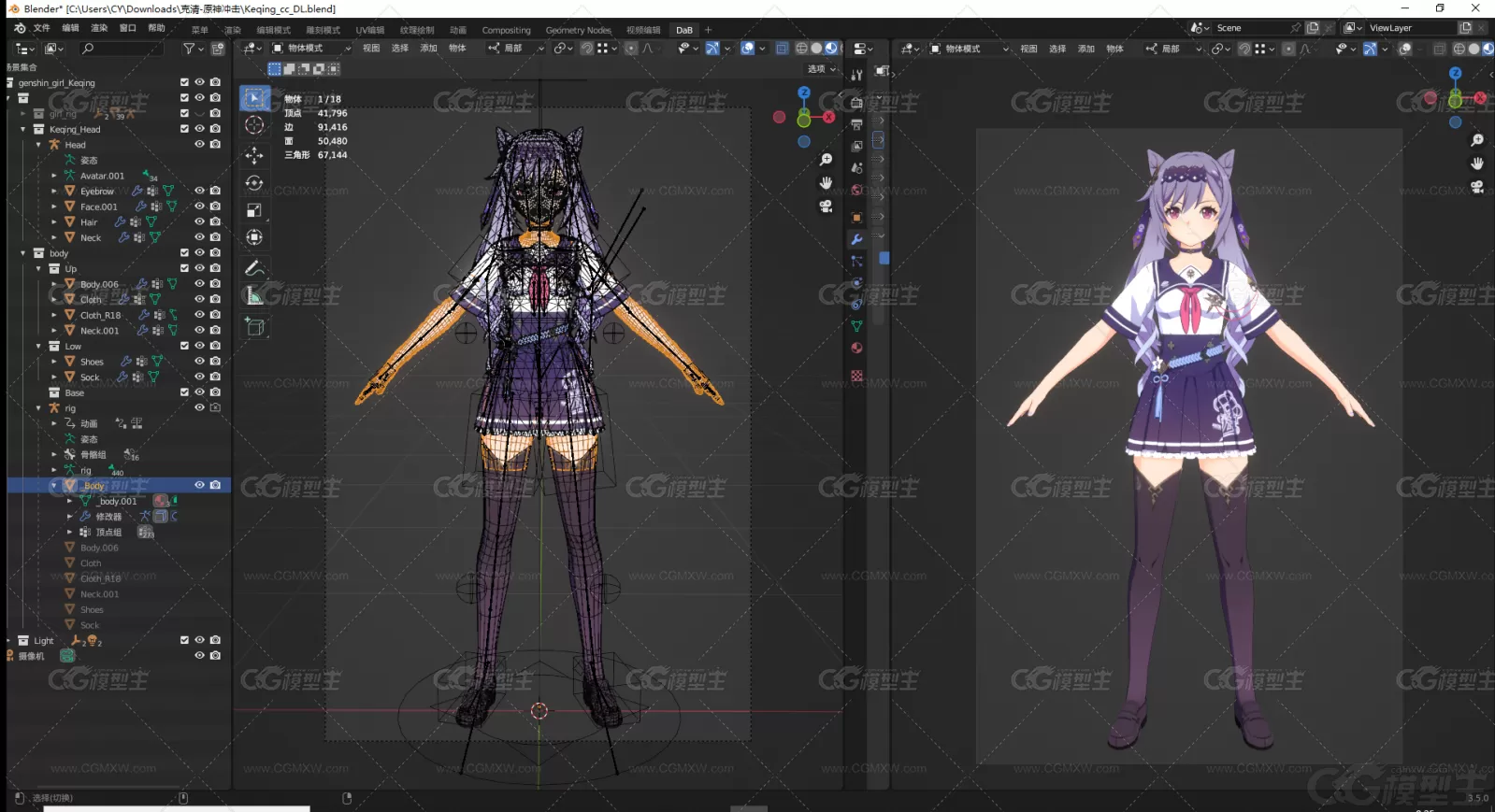The height and width of the screenshot is (812, 1495).
Task: Open object mode dropdown in left viewport
Action: click(x=311, y=49)
